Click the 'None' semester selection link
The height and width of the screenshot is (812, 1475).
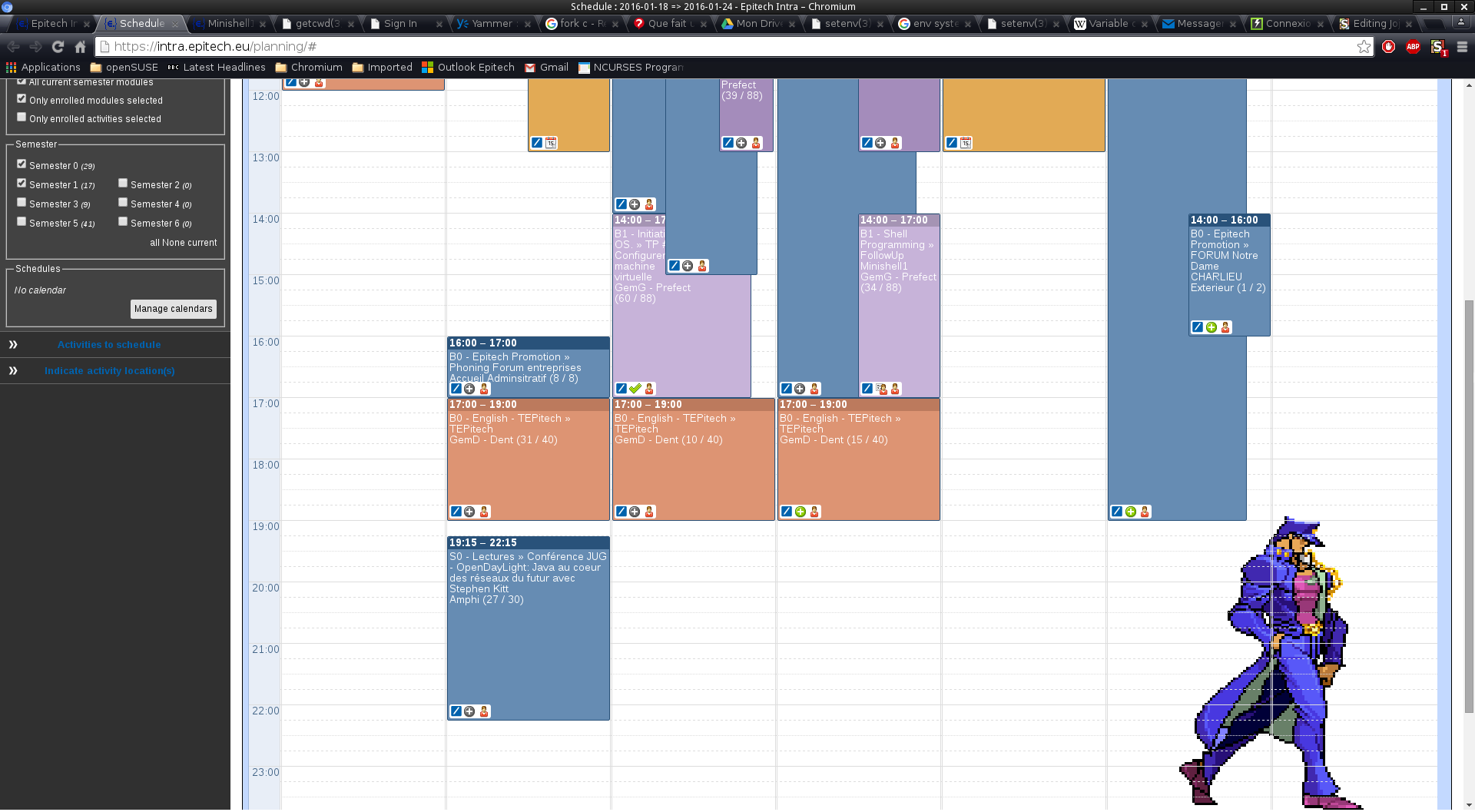tap(174, 243)
